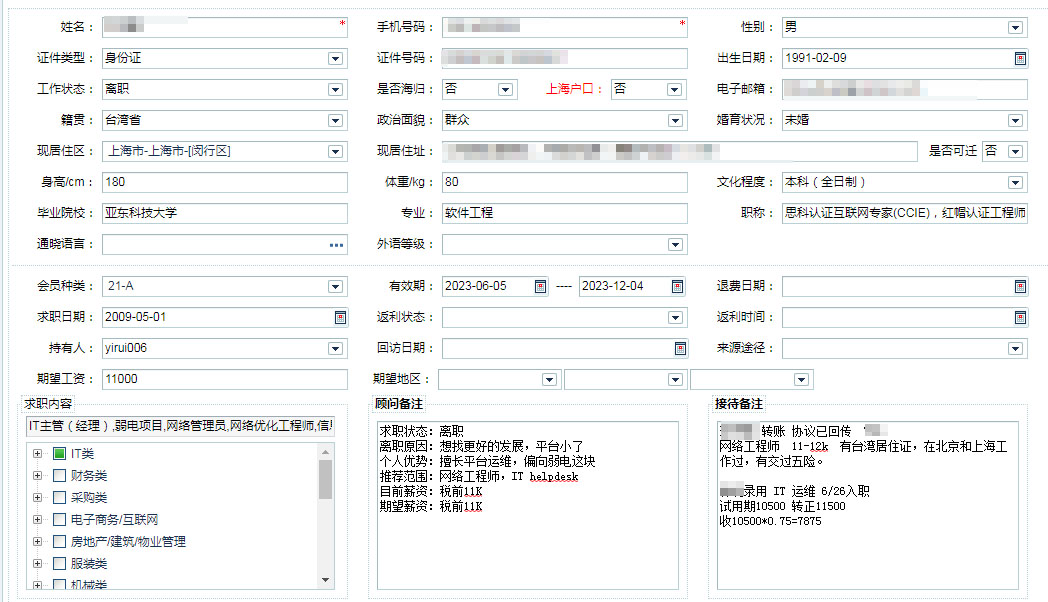Click the 证件号码 input field

tap(565, 58)
